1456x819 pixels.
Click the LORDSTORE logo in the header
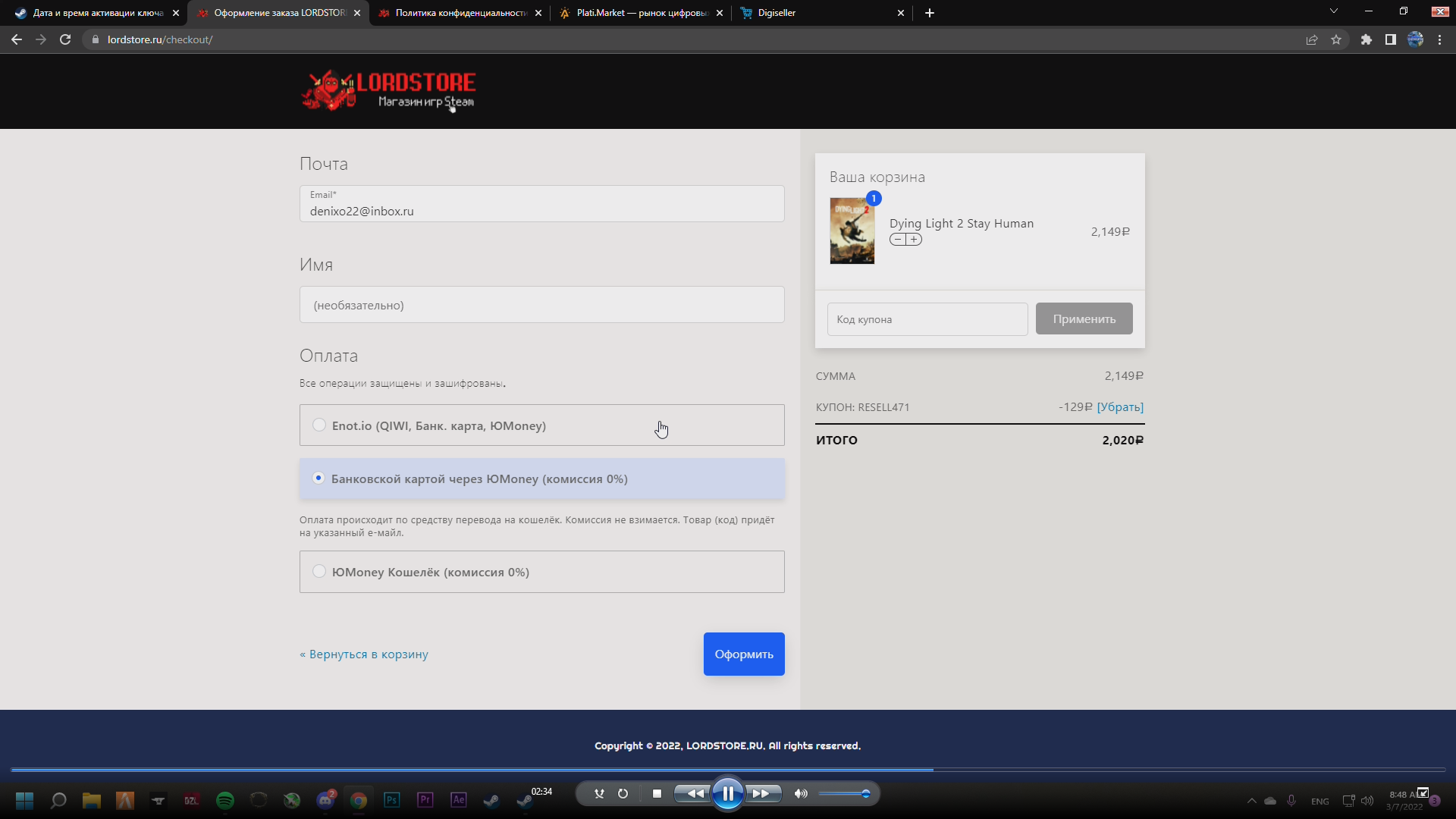pos(388,90)
